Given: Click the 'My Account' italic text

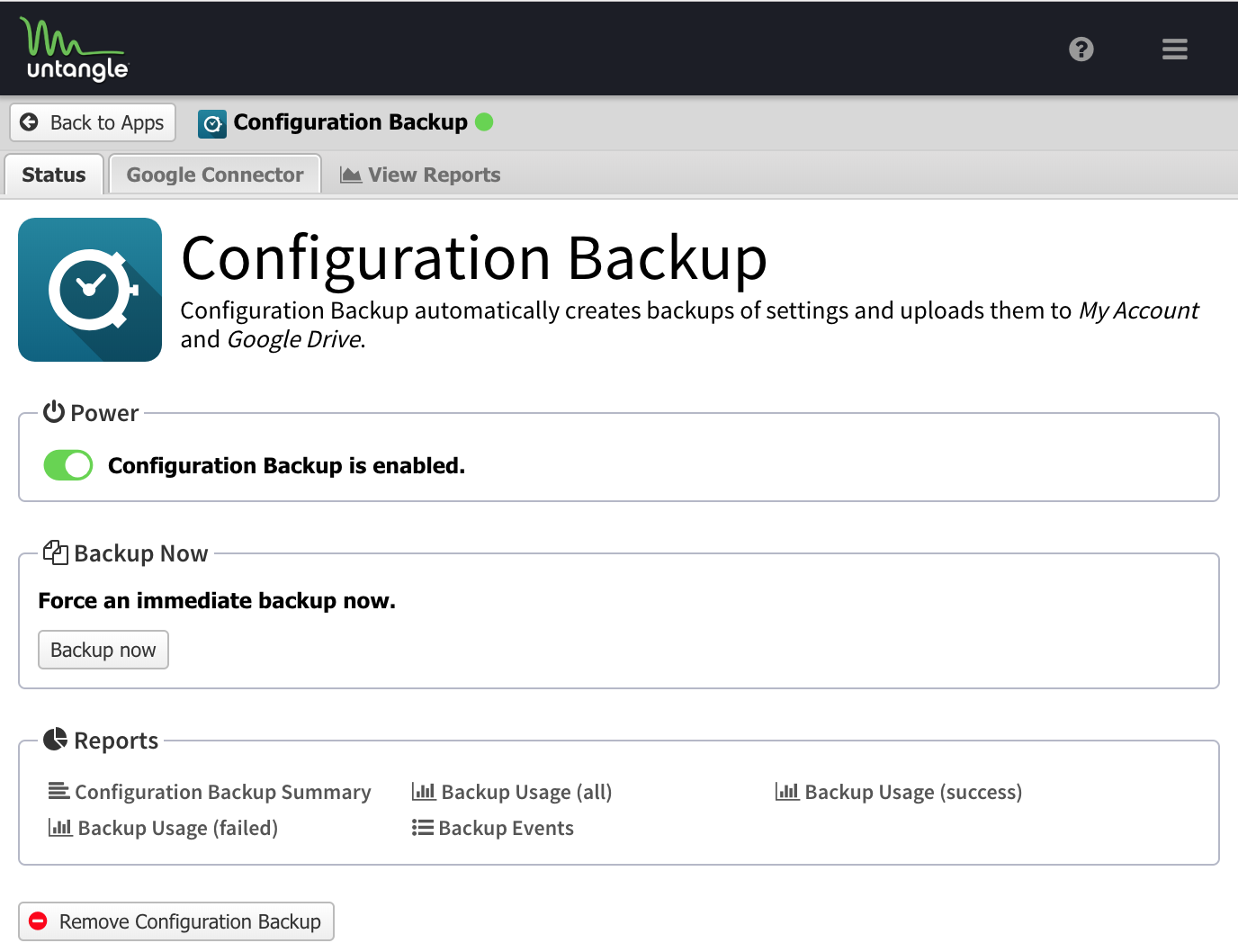Looking at the screenshot, I should pyautogui.click(x=1139, y=310).
